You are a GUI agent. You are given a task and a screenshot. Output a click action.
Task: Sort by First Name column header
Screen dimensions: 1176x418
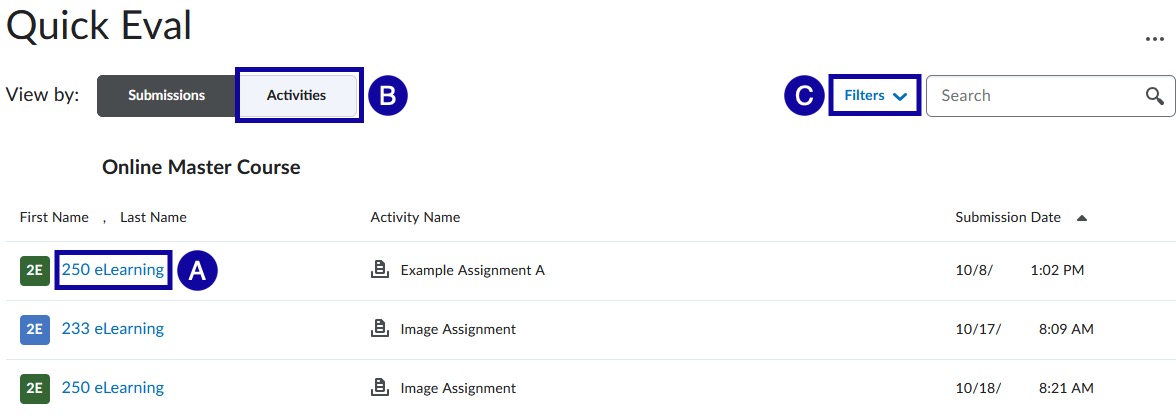point(54,218)
